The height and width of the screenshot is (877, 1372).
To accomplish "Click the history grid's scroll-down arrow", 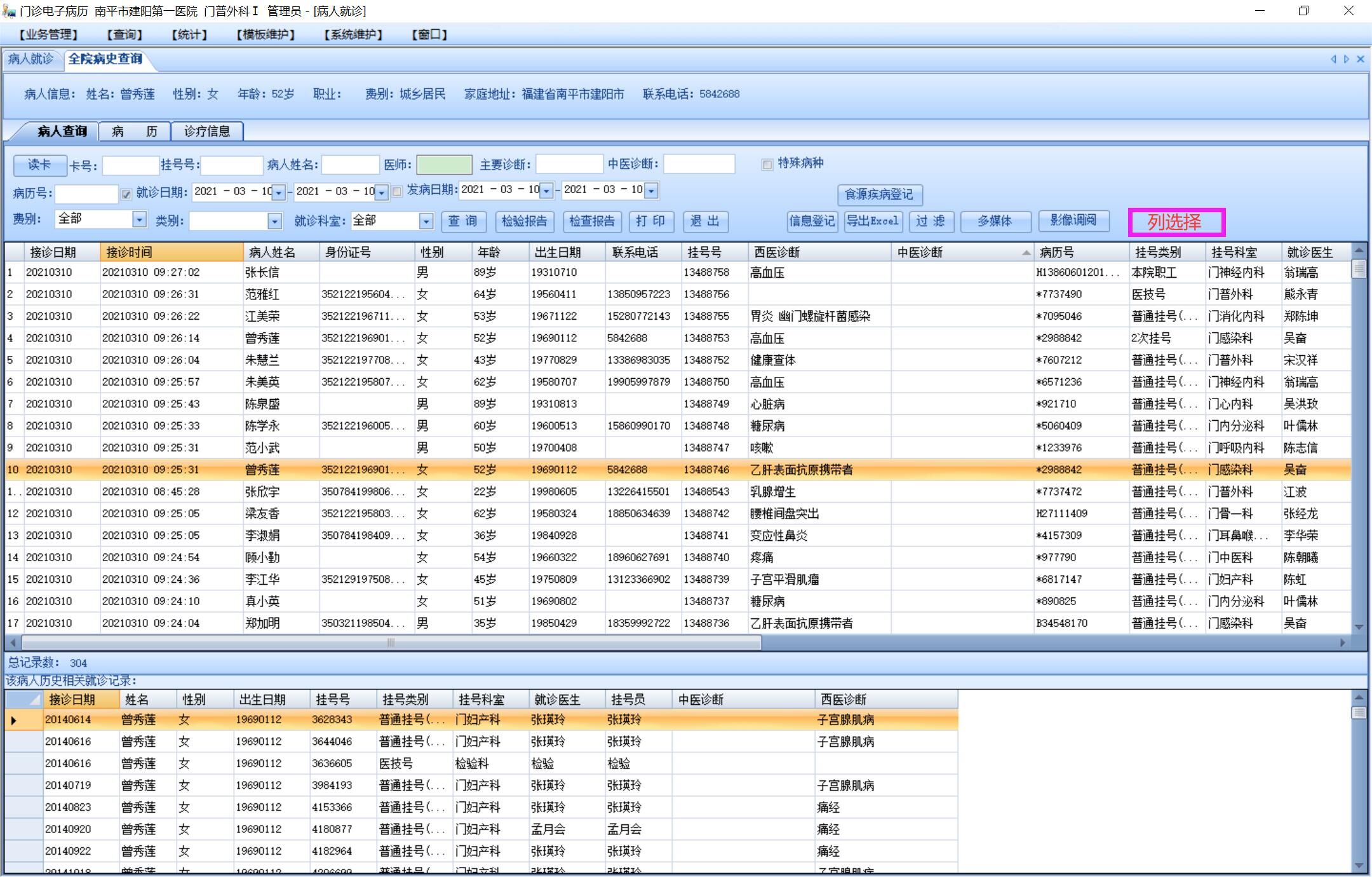I will tap(1359, 866).
